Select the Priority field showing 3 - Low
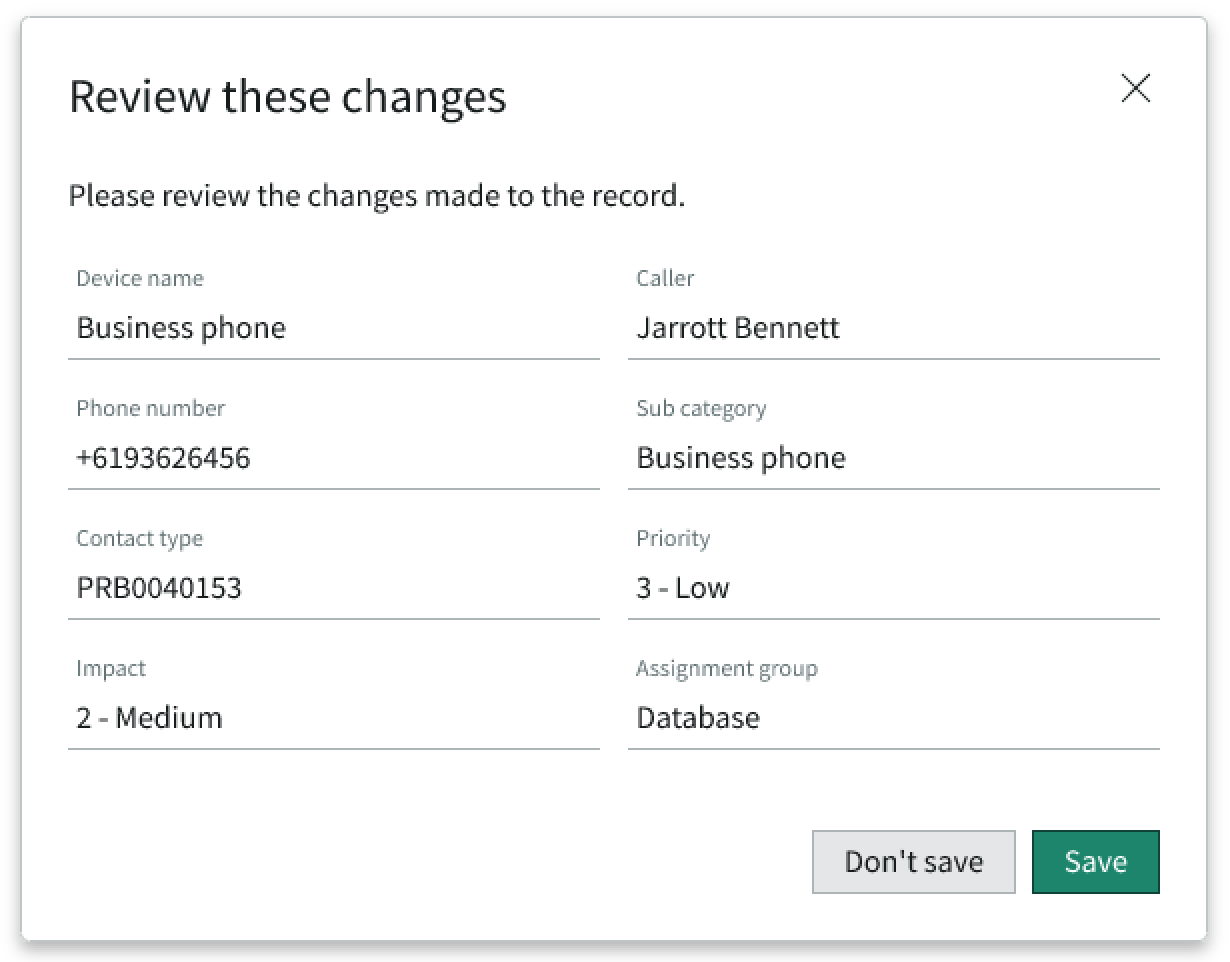 [x=893, y=588]
